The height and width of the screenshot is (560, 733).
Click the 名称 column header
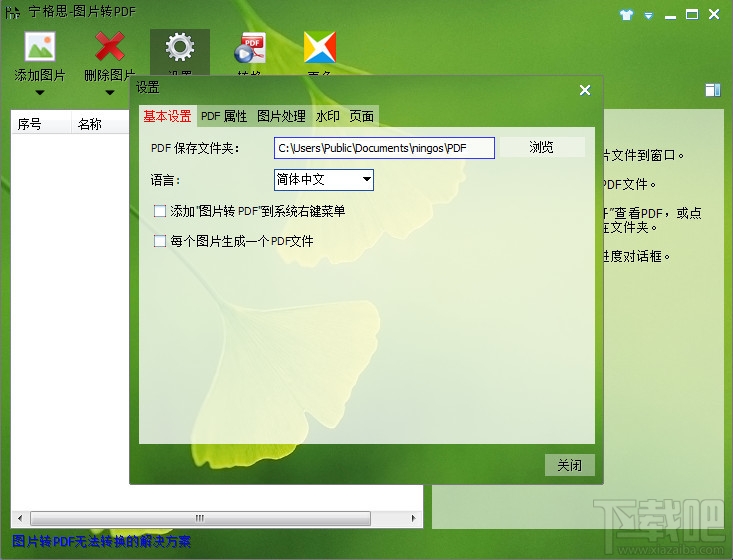tap(100, 124)
